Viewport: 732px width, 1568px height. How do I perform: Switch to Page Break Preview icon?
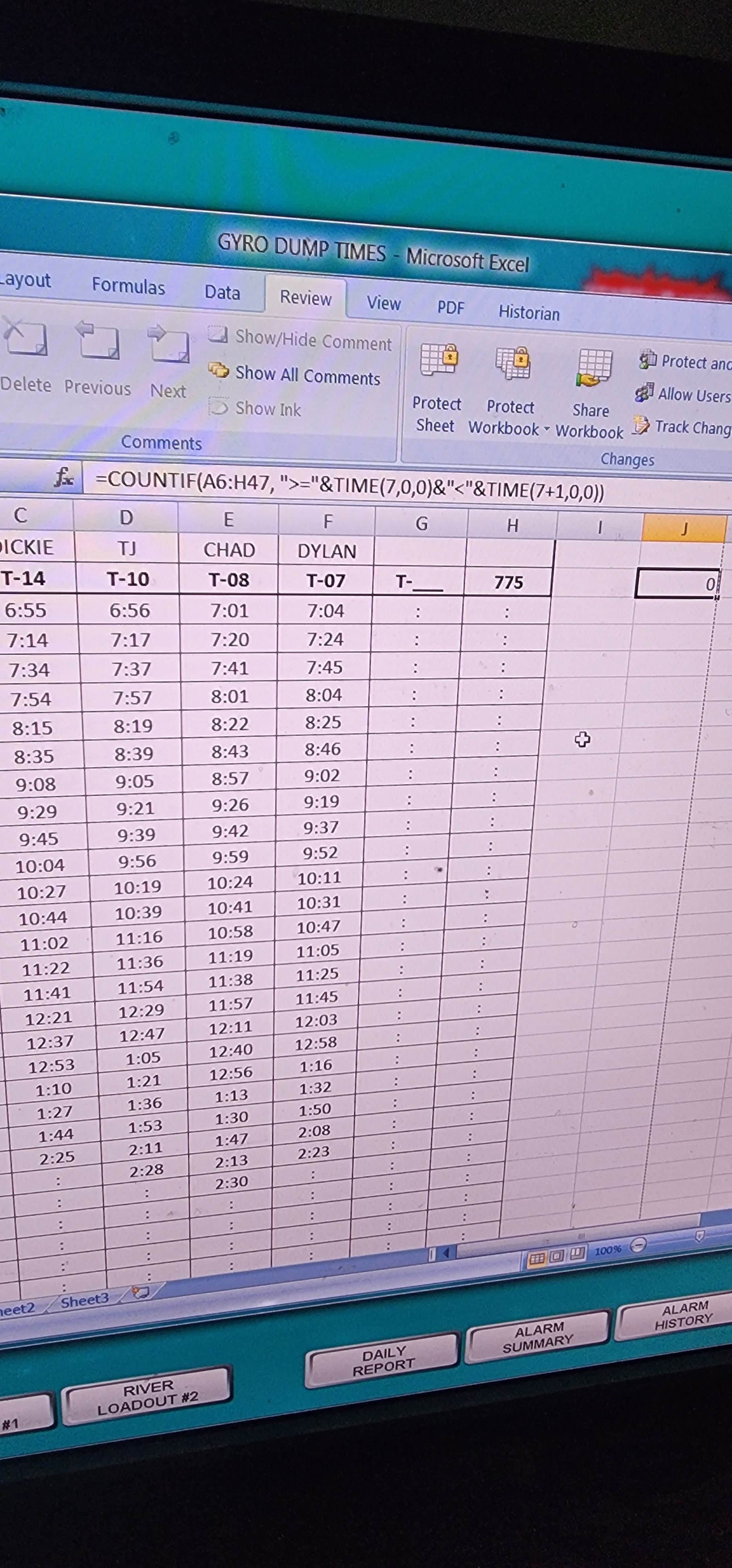(x=577, y=1253)
